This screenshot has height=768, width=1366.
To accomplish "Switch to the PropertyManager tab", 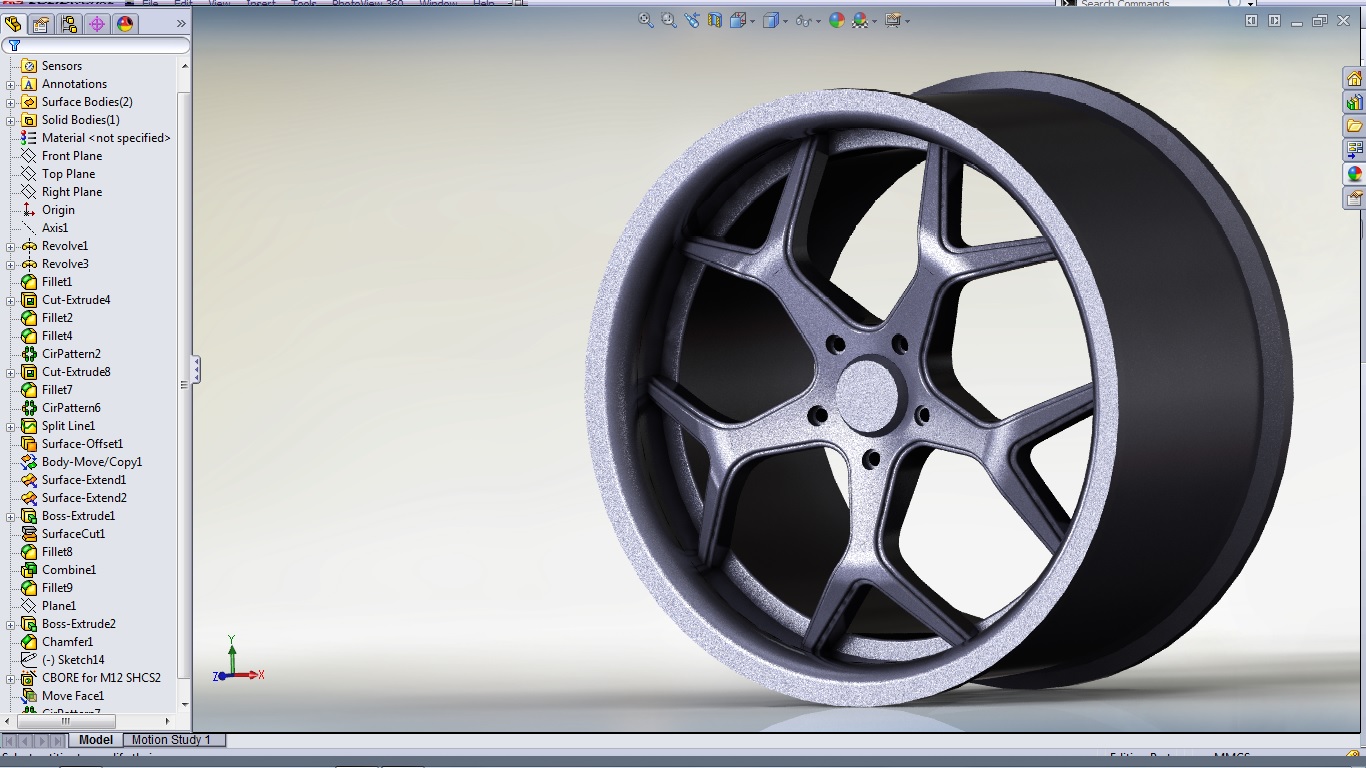I will (x=40, y=24).
